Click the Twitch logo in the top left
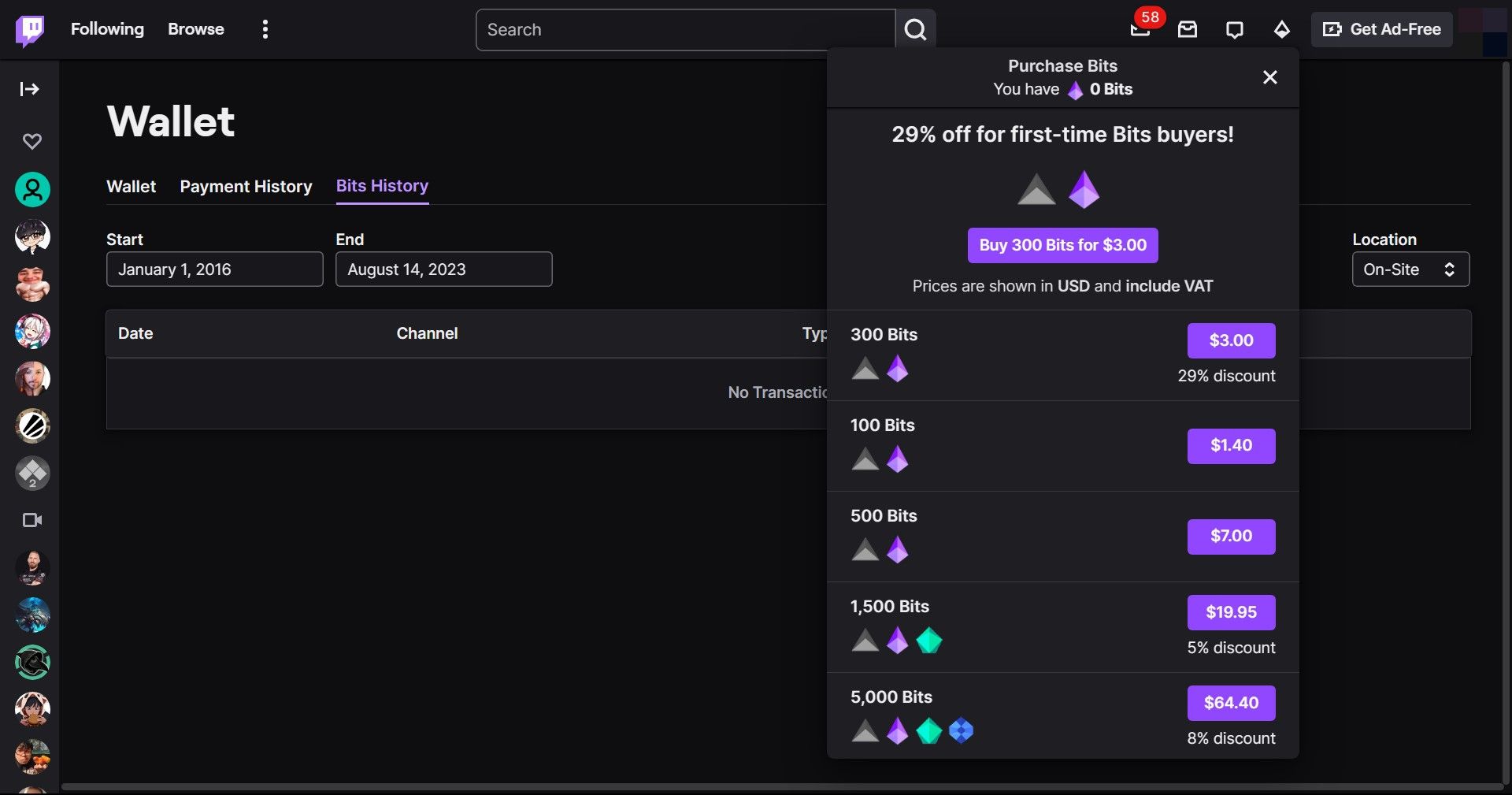This screenshot has width=1512, height=795. [x=30, y=29]
